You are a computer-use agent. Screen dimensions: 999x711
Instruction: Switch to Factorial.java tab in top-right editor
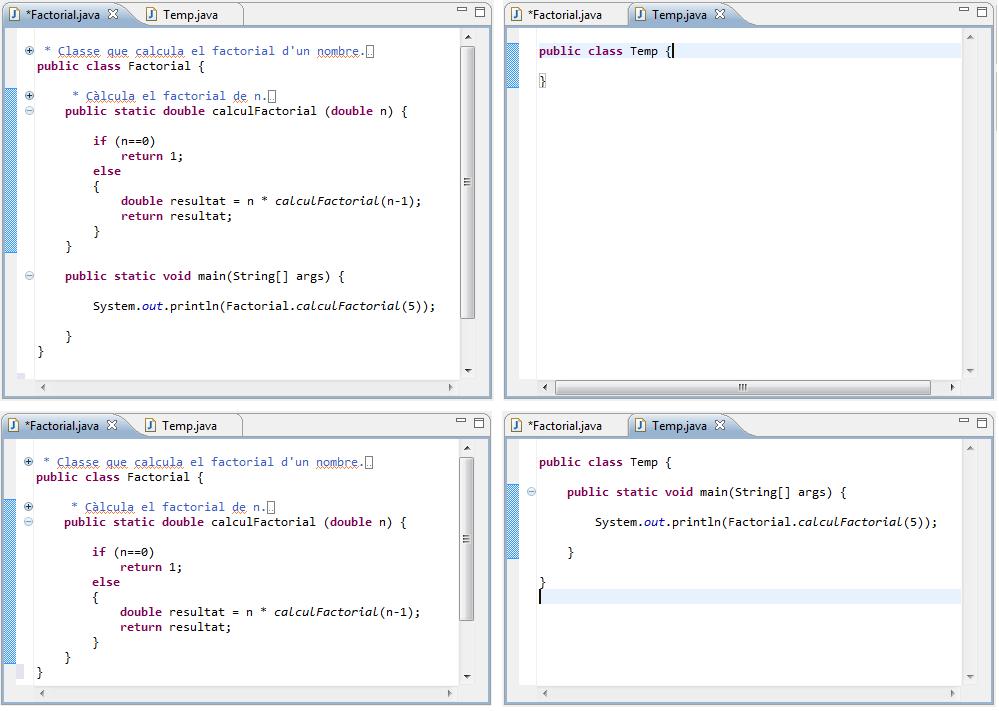click(x=564, y=15)
